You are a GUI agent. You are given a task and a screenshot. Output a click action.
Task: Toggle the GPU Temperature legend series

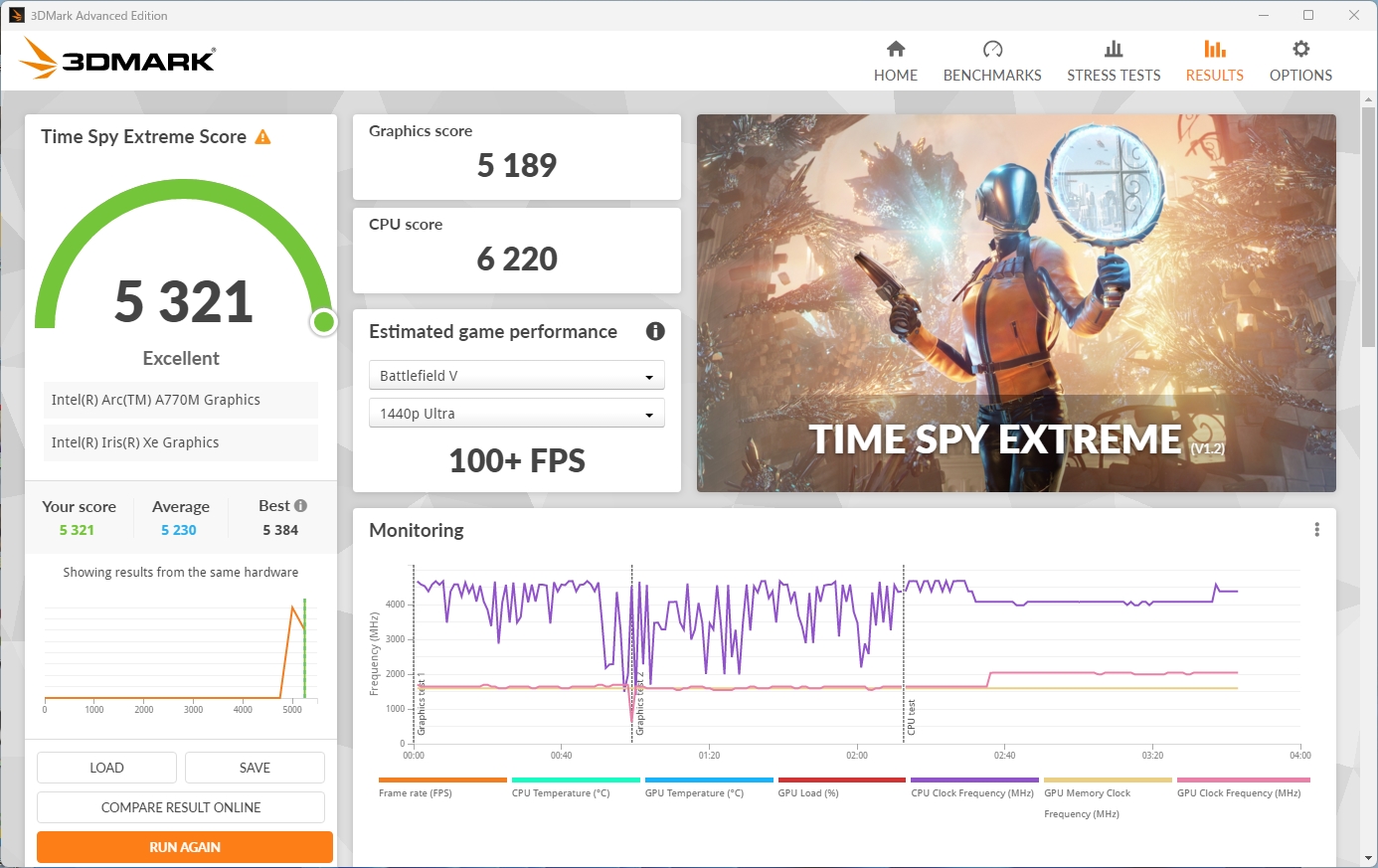(709, 787)
